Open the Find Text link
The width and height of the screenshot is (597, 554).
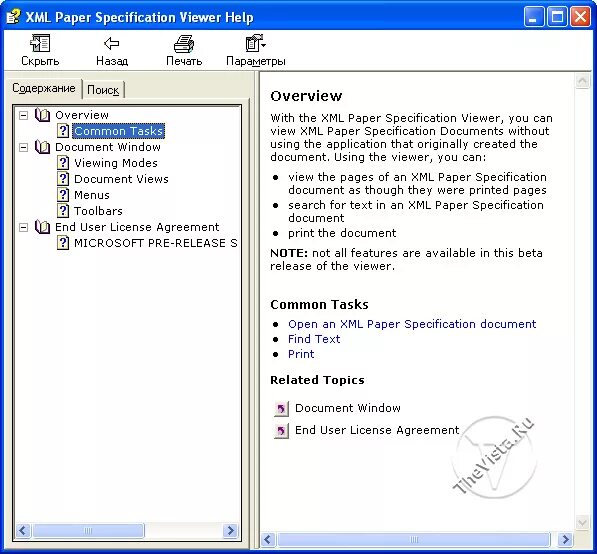tap(314, 339)
